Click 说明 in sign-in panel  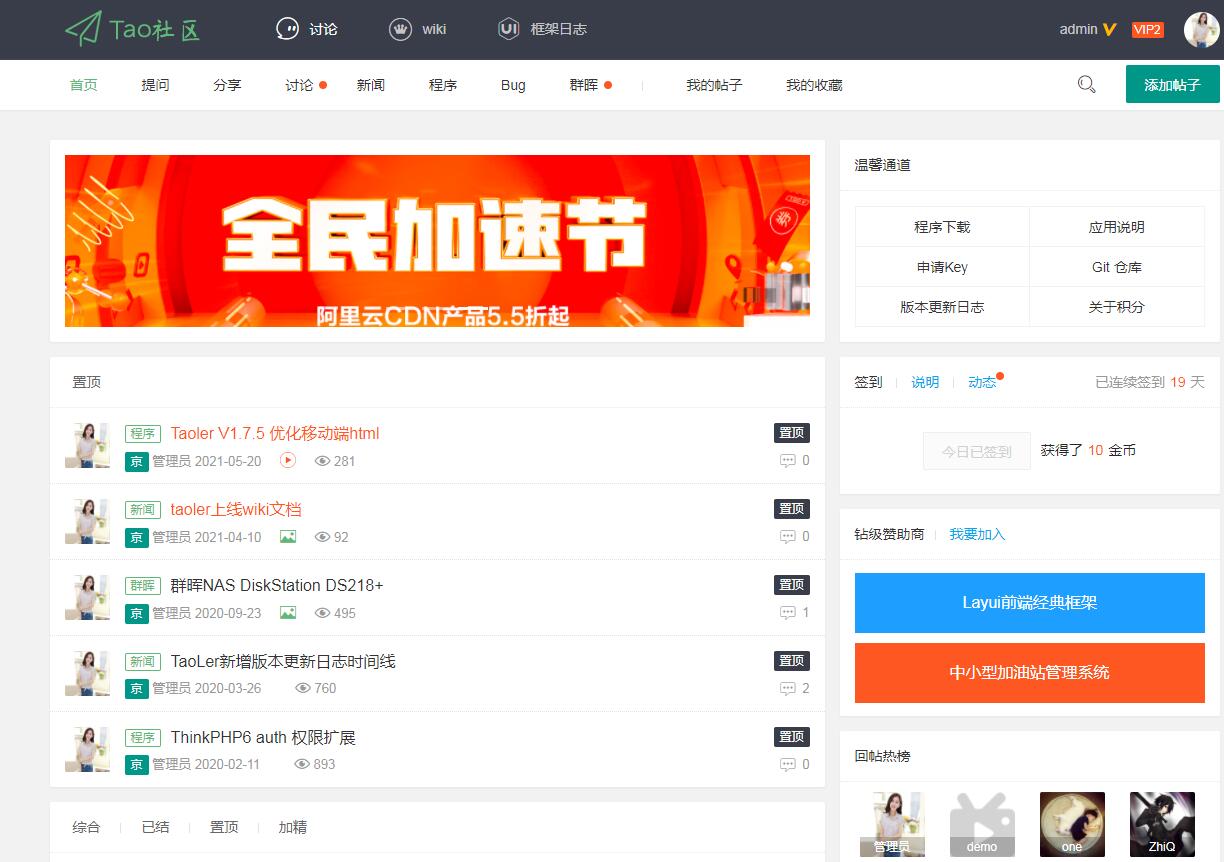[x=925, y=382]
